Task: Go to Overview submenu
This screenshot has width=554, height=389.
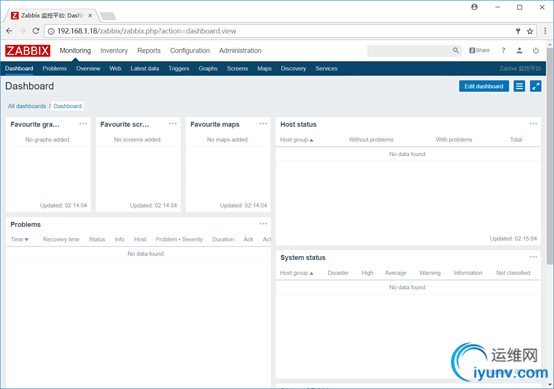Action: coord(88,69)
